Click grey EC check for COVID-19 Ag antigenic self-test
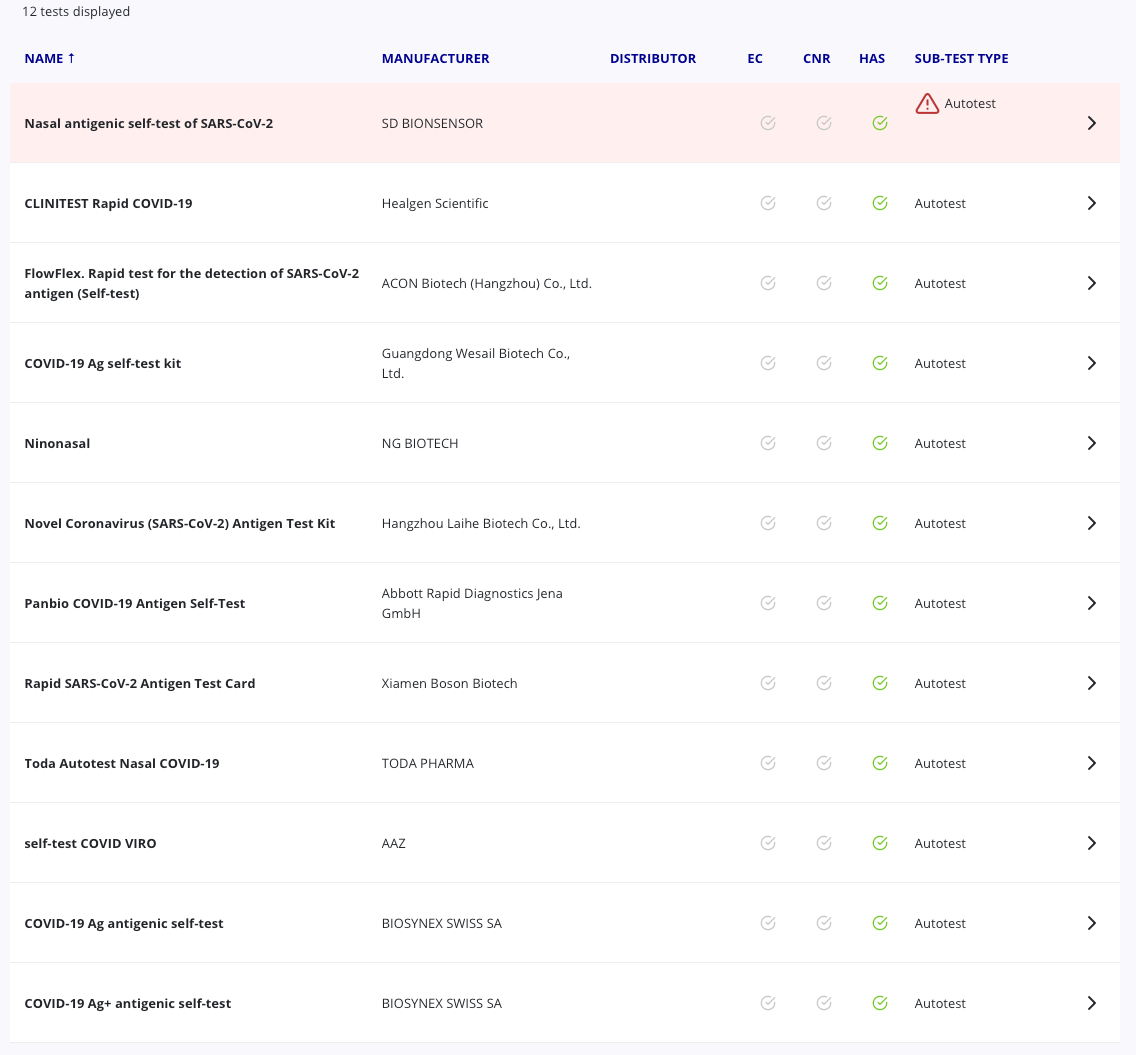Screen dimensions: 1136x1055 point(769,923)
